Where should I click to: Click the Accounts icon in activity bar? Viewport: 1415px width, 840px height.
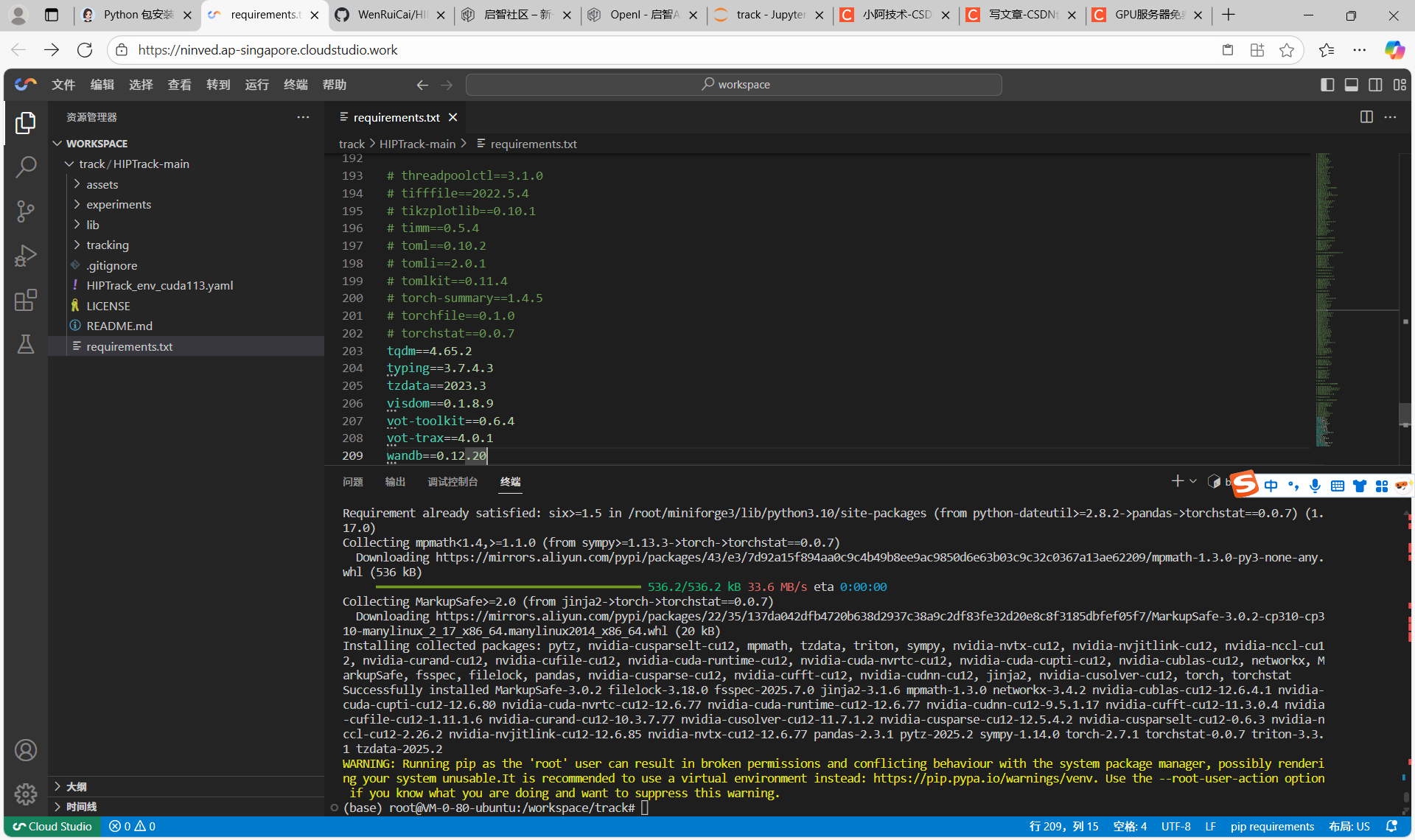click(x=26, y=750)
